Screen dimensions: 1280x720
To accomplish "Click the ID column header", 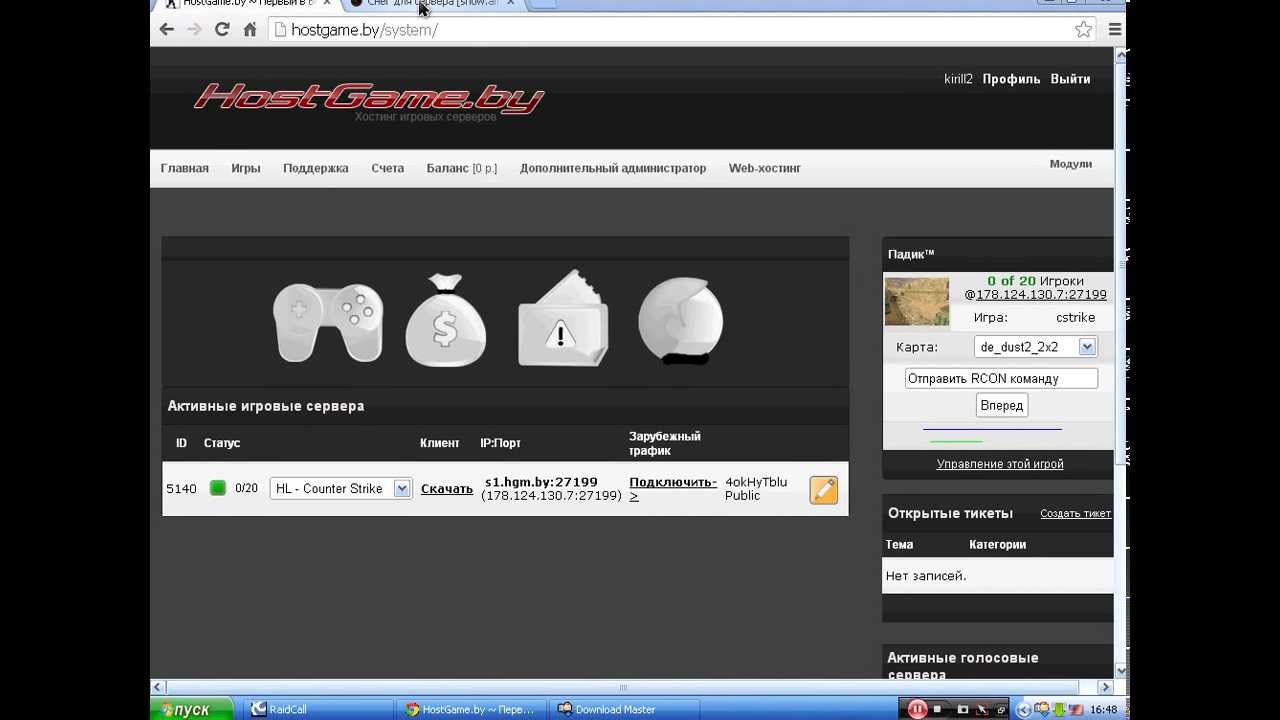I will click(x=181, y=443).
